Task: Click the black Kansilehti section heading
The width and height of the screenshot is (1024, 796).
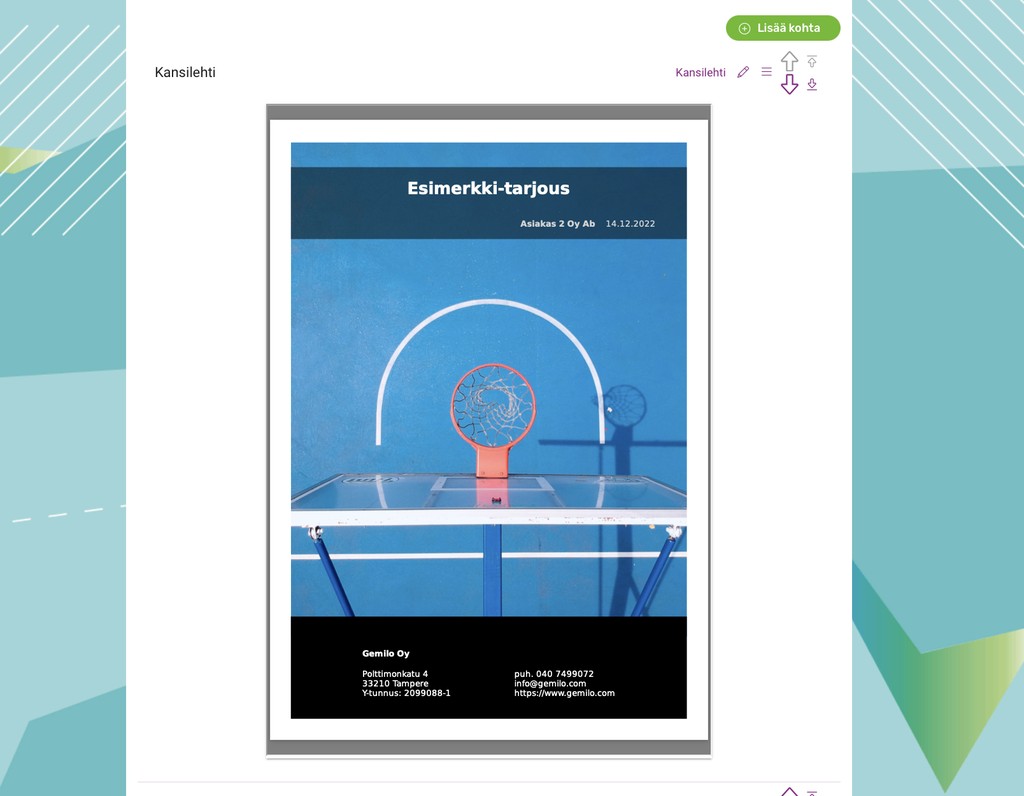Action: click(185, 72)
